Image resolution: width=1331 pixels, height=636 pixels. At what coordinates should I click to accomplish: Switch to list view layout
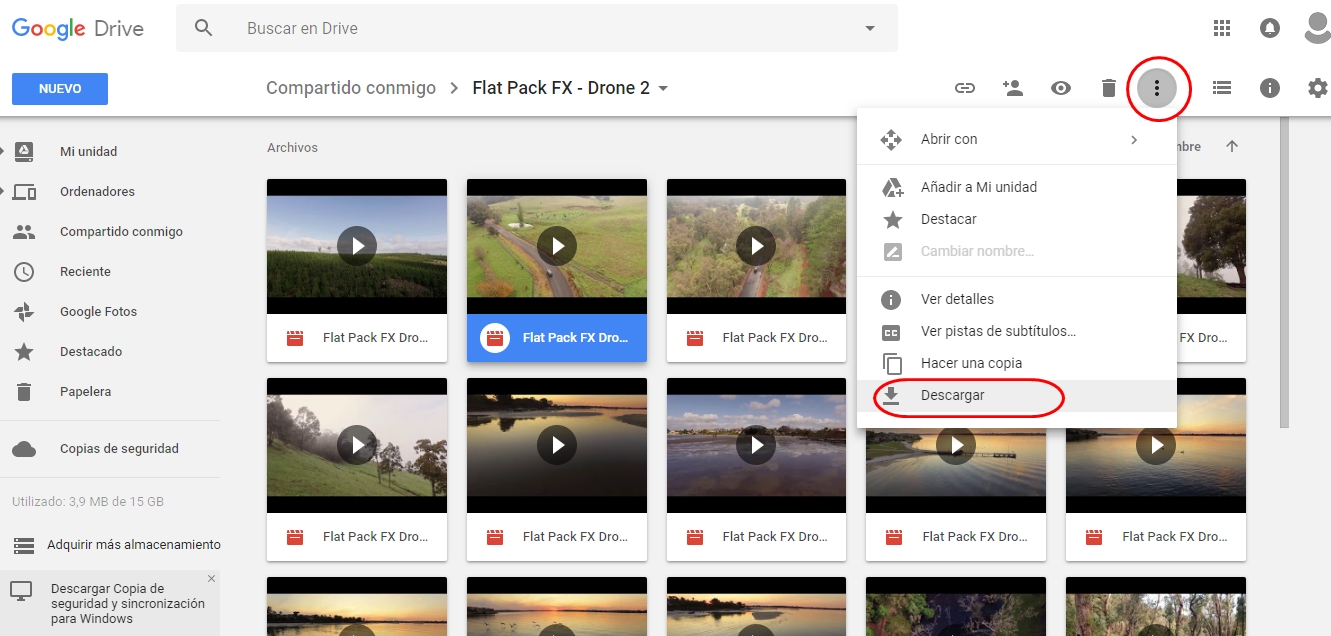tap(1222, 88)
